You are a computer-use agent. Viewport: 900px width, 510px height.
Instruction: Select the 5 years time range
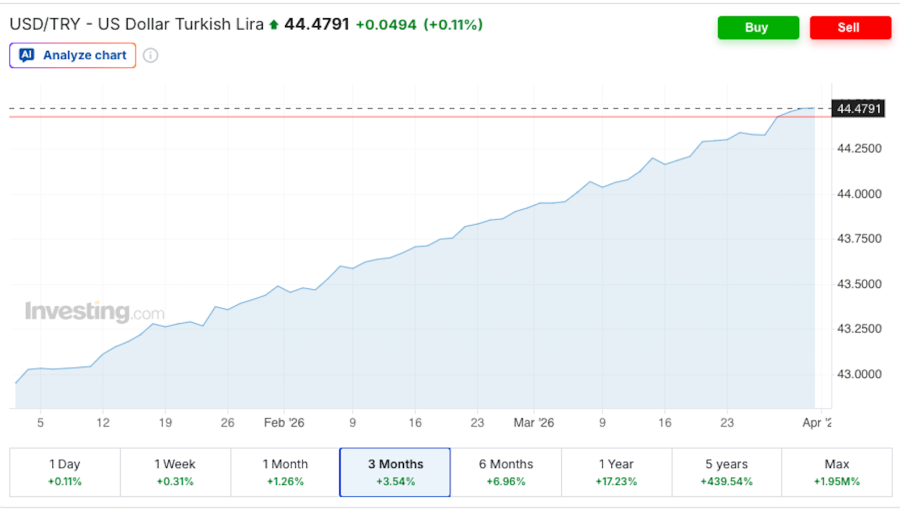tap(726, 472)
